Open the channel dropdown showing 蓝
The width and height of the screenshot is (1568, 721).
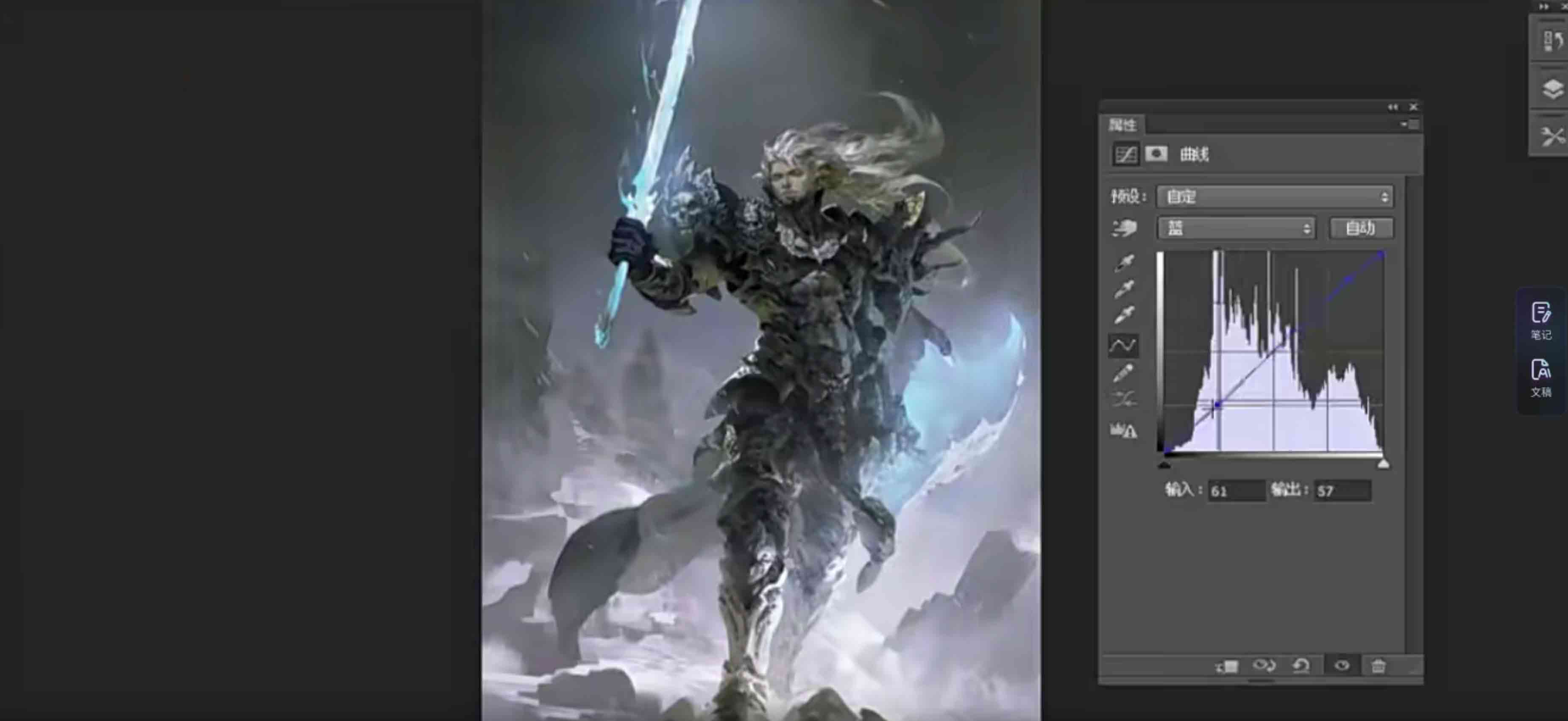[1236, 229]
